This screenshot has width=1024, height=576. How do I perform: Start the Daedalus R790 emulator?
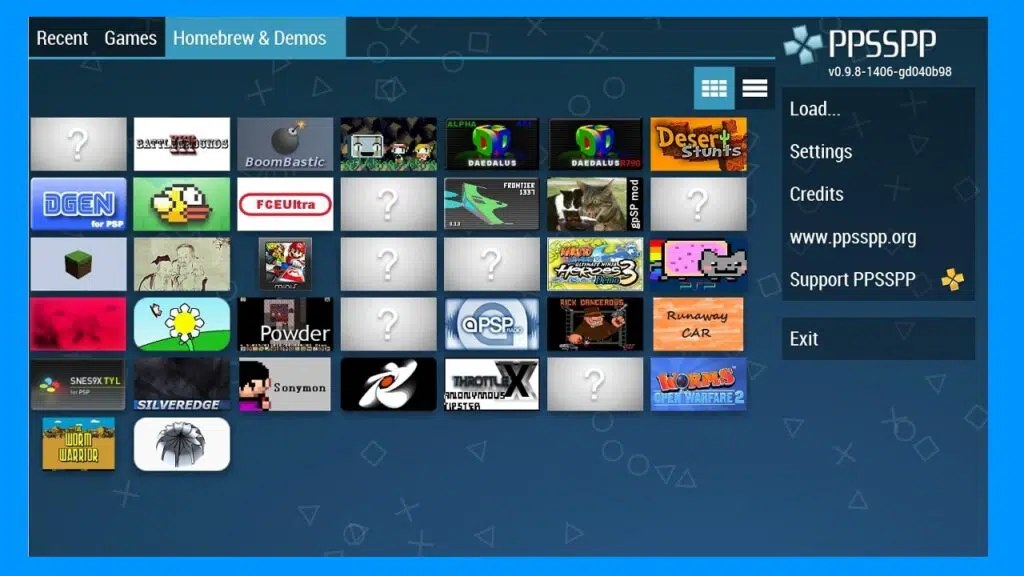pyautogui.click(x=595, y=144)
